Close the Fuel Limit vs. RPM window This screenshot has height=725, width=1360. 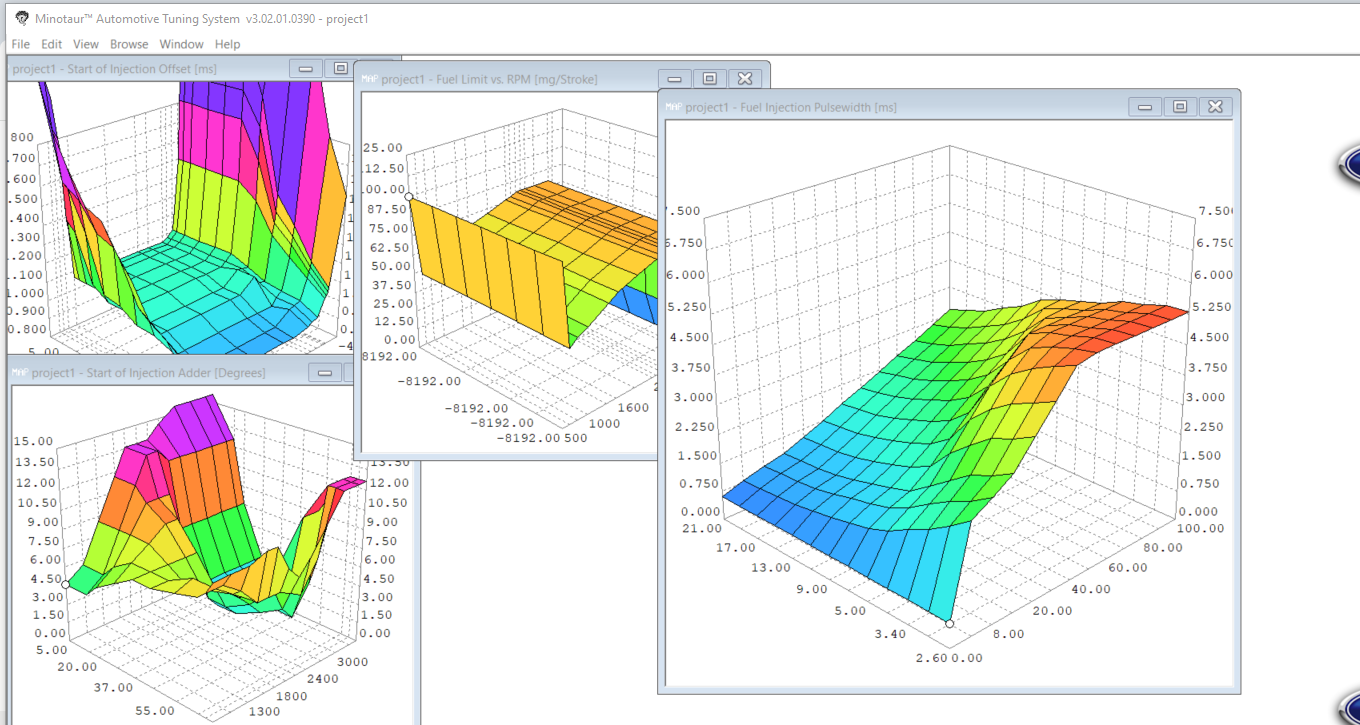click(743, 79)
